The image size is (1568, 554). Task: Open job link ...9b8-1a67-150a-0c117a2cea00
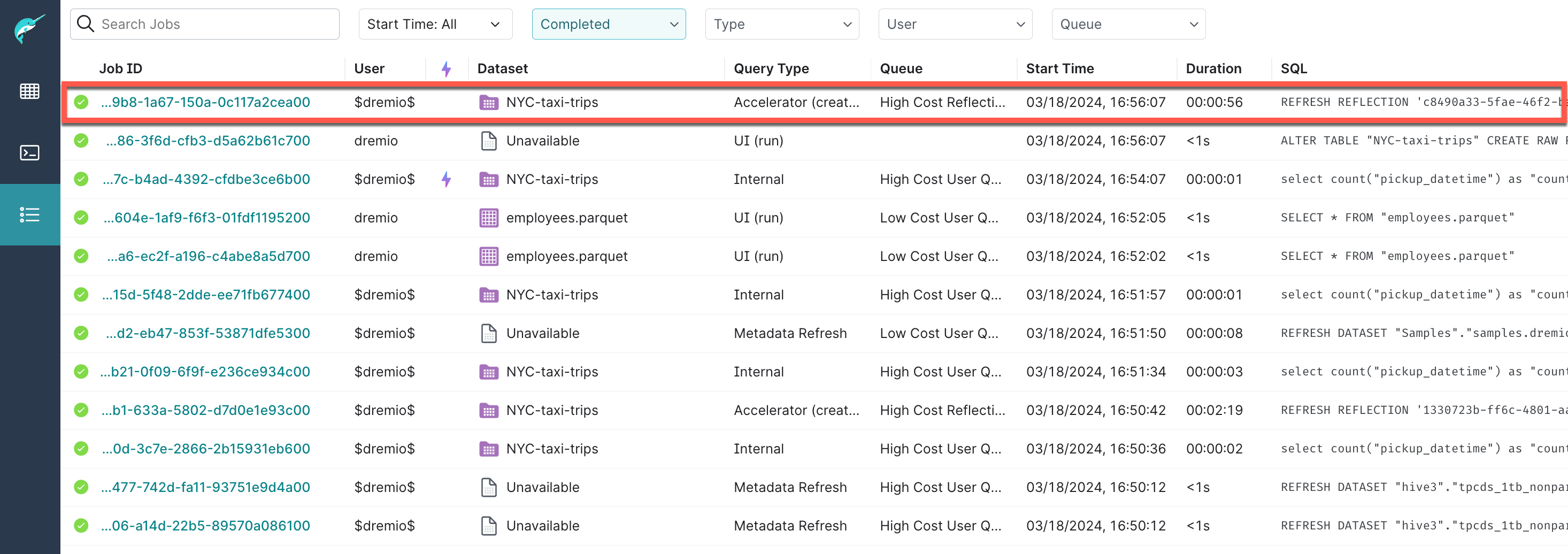[207, 102]
